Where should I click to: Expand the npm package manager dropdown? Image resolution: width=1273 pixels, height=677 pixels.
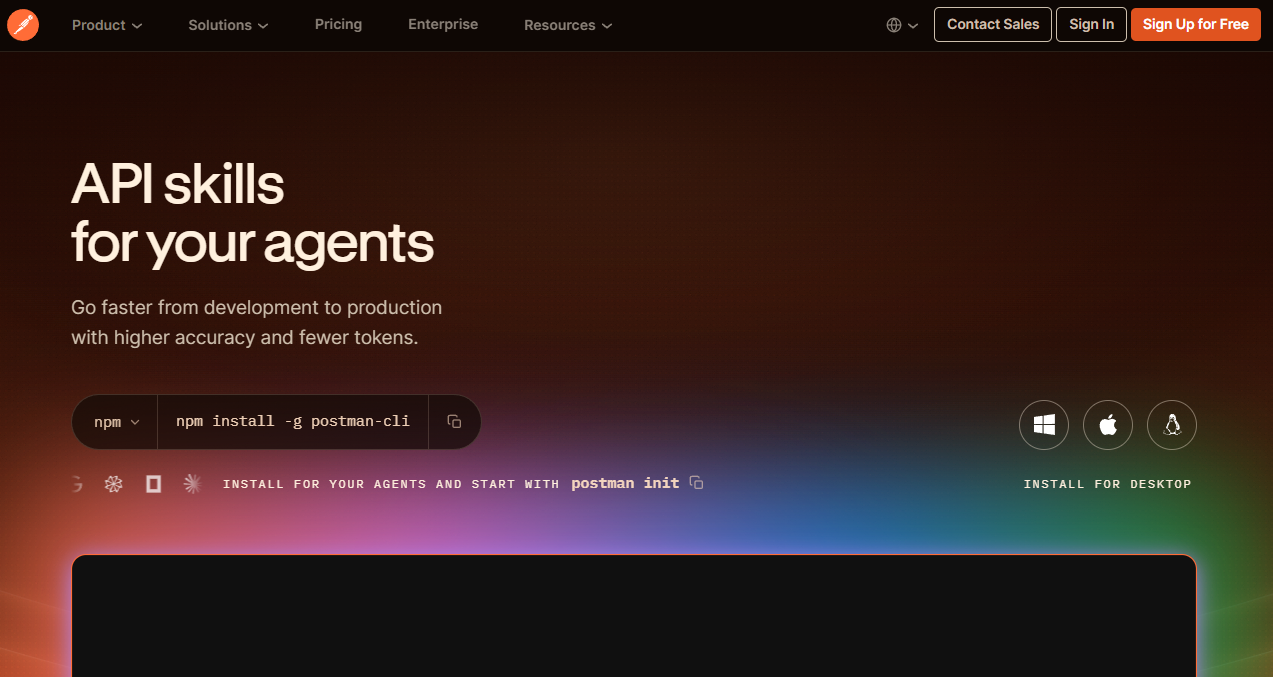[x=116, y=422]
